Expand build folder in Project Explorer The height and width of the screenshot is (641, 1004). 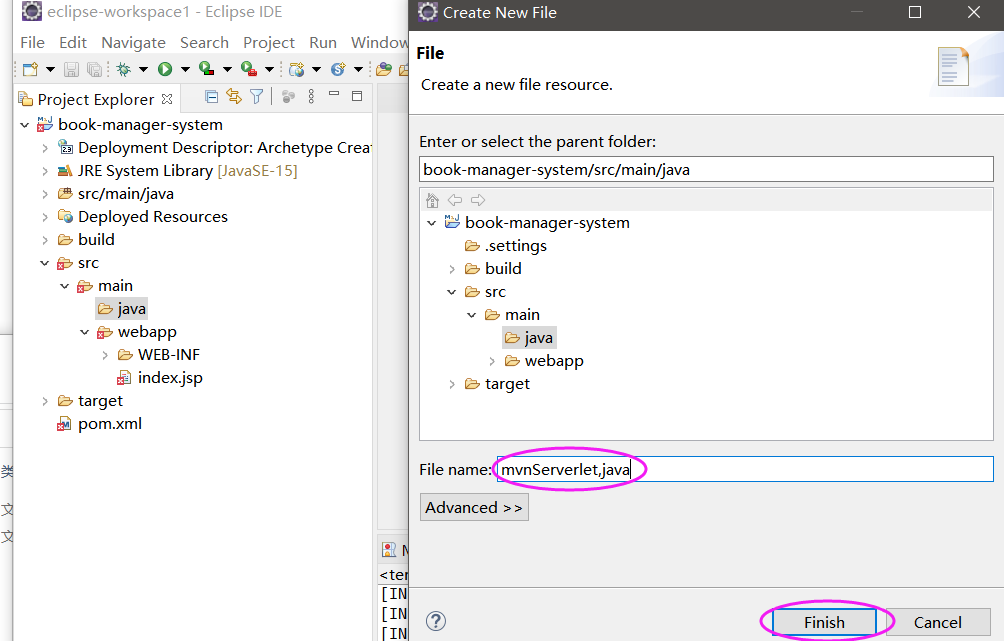(45, 240)
